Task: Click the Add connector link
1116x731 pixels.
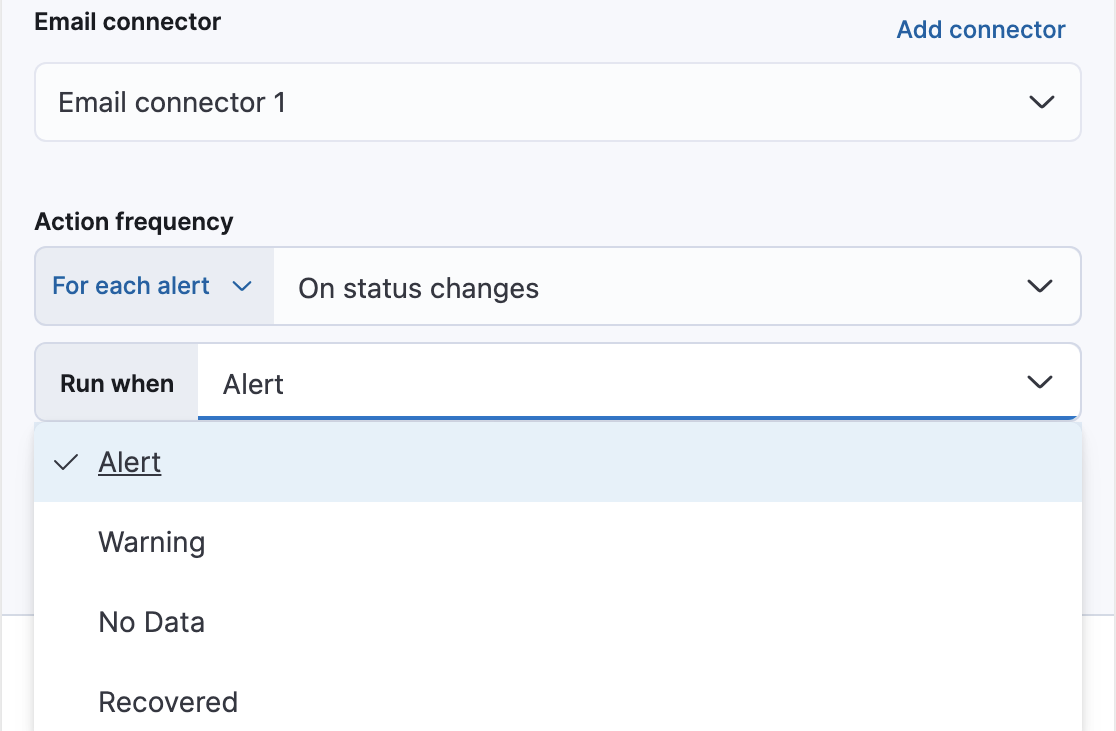Action: 980,29
